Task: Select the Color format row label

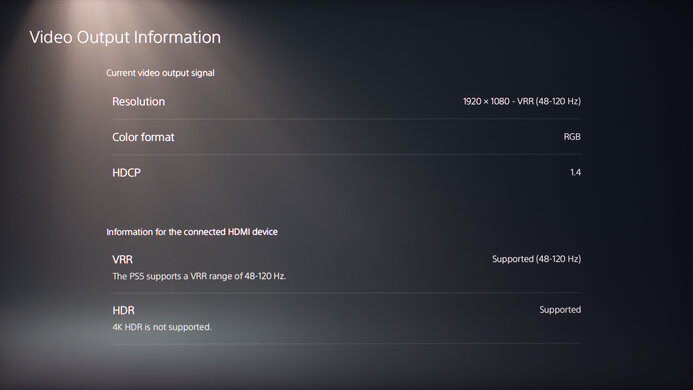Action: [x=143, y=137]
